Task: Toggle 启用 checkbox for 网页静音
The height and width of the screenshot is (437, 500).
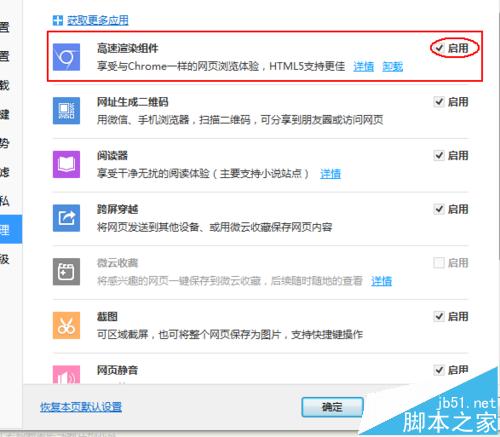Action: click(x=439, y=370)
